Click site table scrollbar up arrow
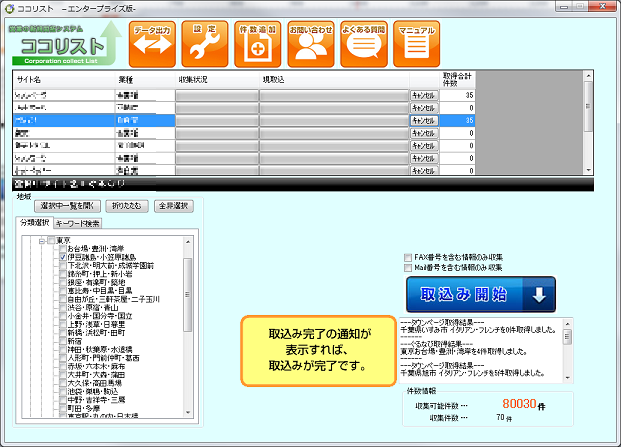This screenshot has width=621, height=447. [x=588, y=76]
